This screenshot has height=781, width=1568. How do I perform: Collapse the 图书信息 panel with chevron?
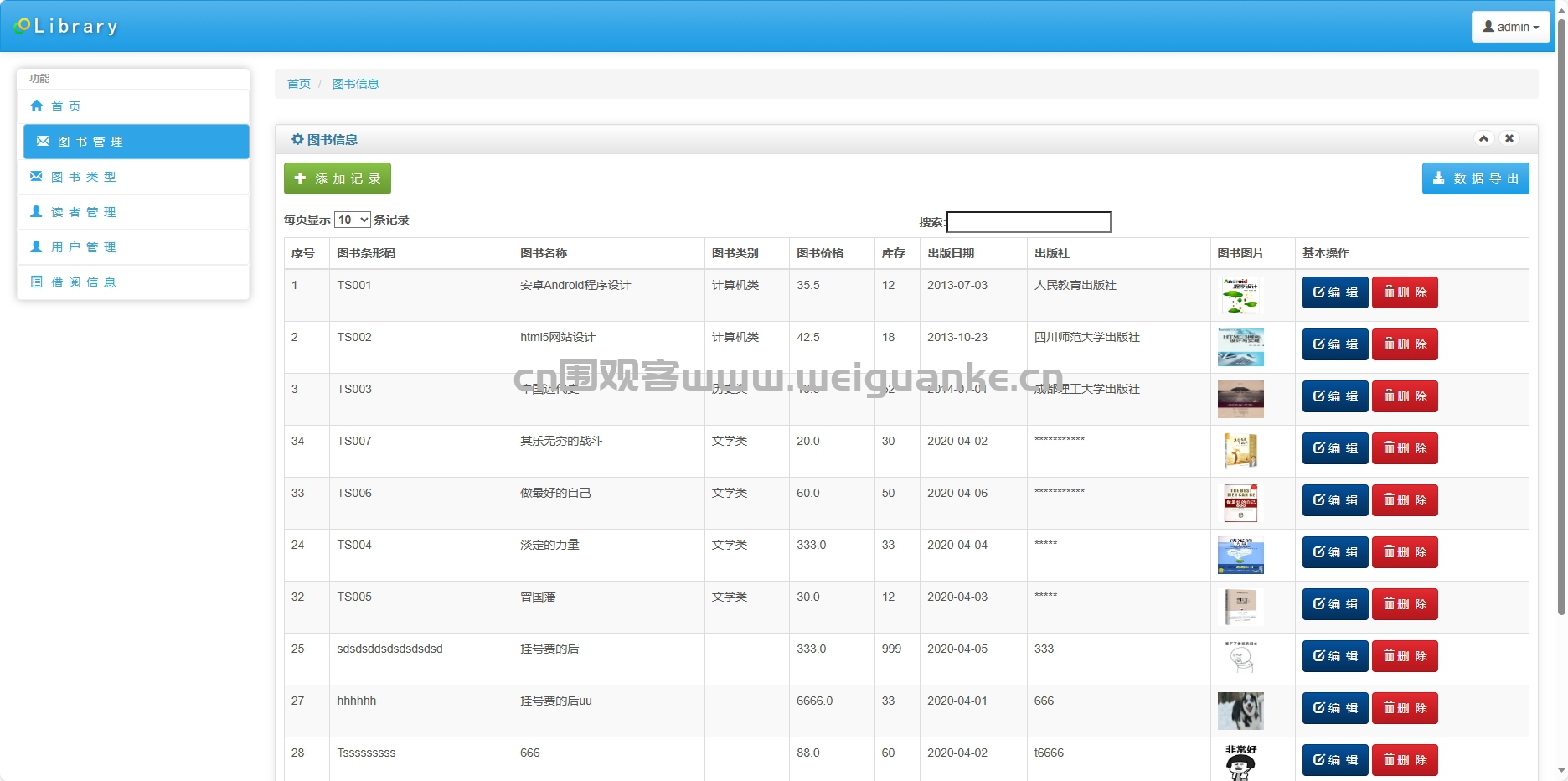[x=1483, y=139]
